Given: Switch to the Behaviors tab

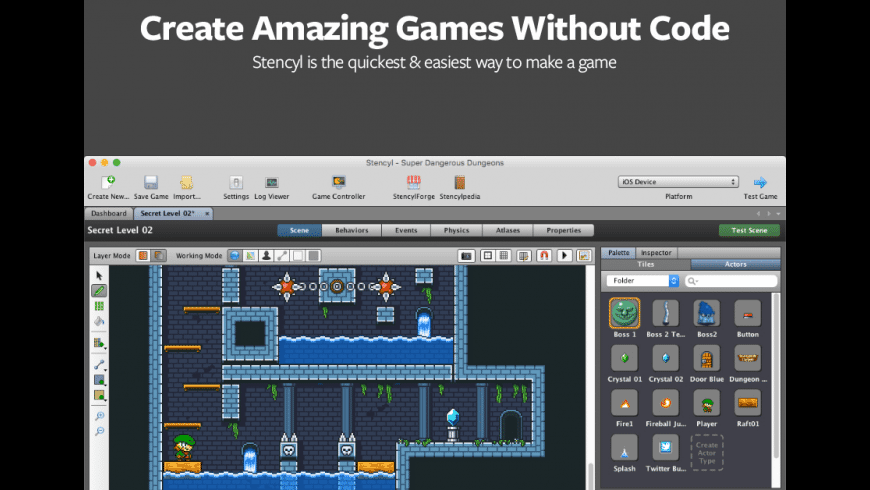Looking at the screenshot, I should pyautogui.click(x=351, y=230).
